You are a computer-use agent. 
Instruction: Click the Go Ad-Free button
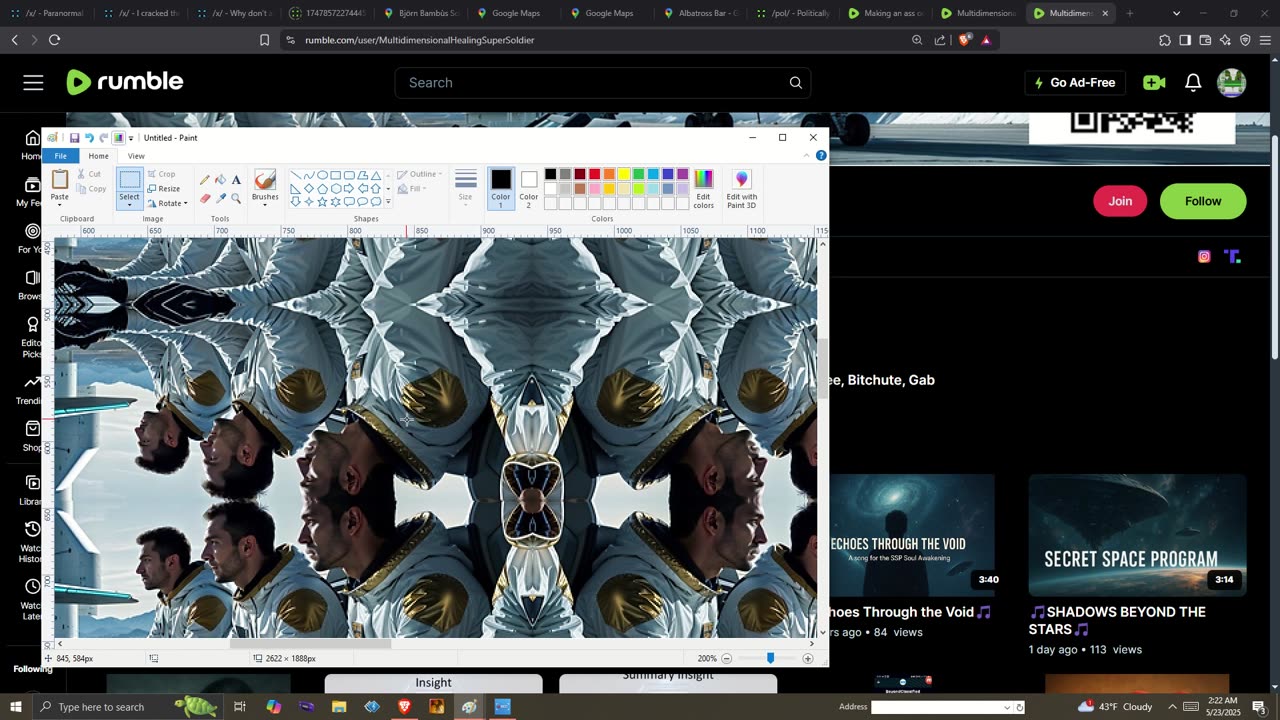(x=1075, y=83)
